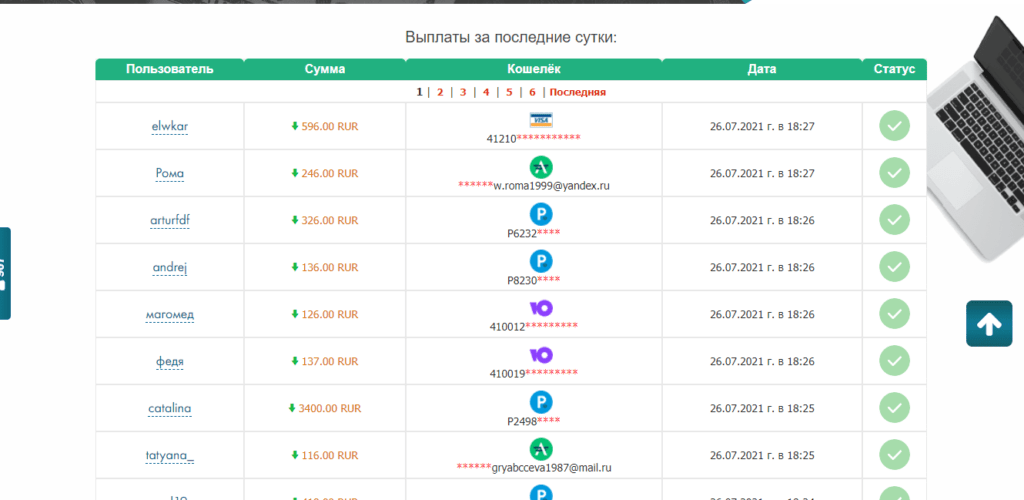Click the green status checkmark for elwkar

coord(894,126)
